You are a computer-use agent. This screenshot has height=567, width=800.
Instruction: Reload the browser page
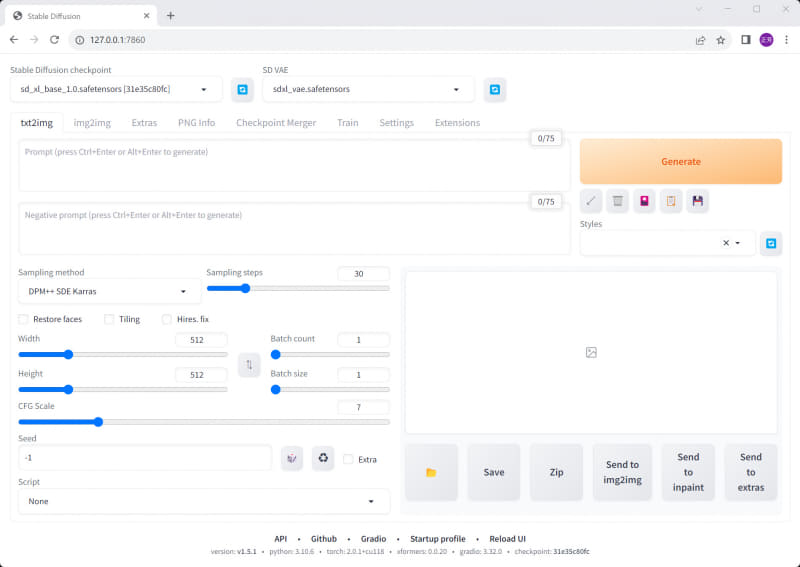coord(55,40)
